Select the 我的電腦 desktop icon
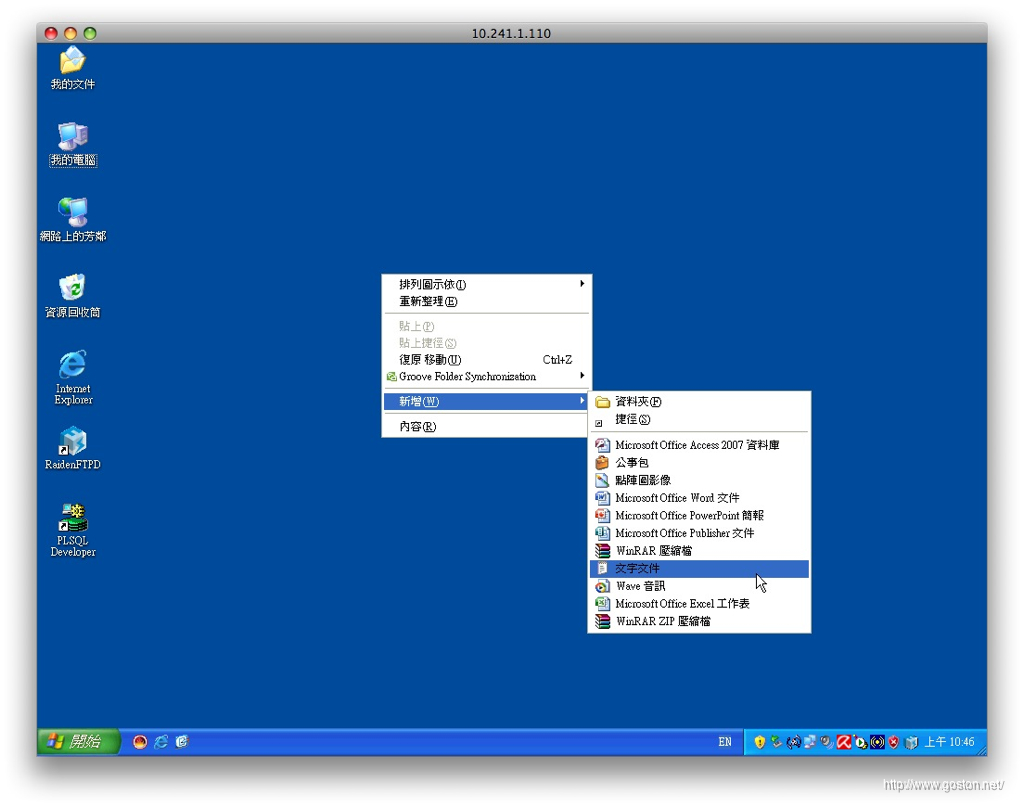Image resolution: width=1024 pixels, height=807 pixels. (73, 144)
